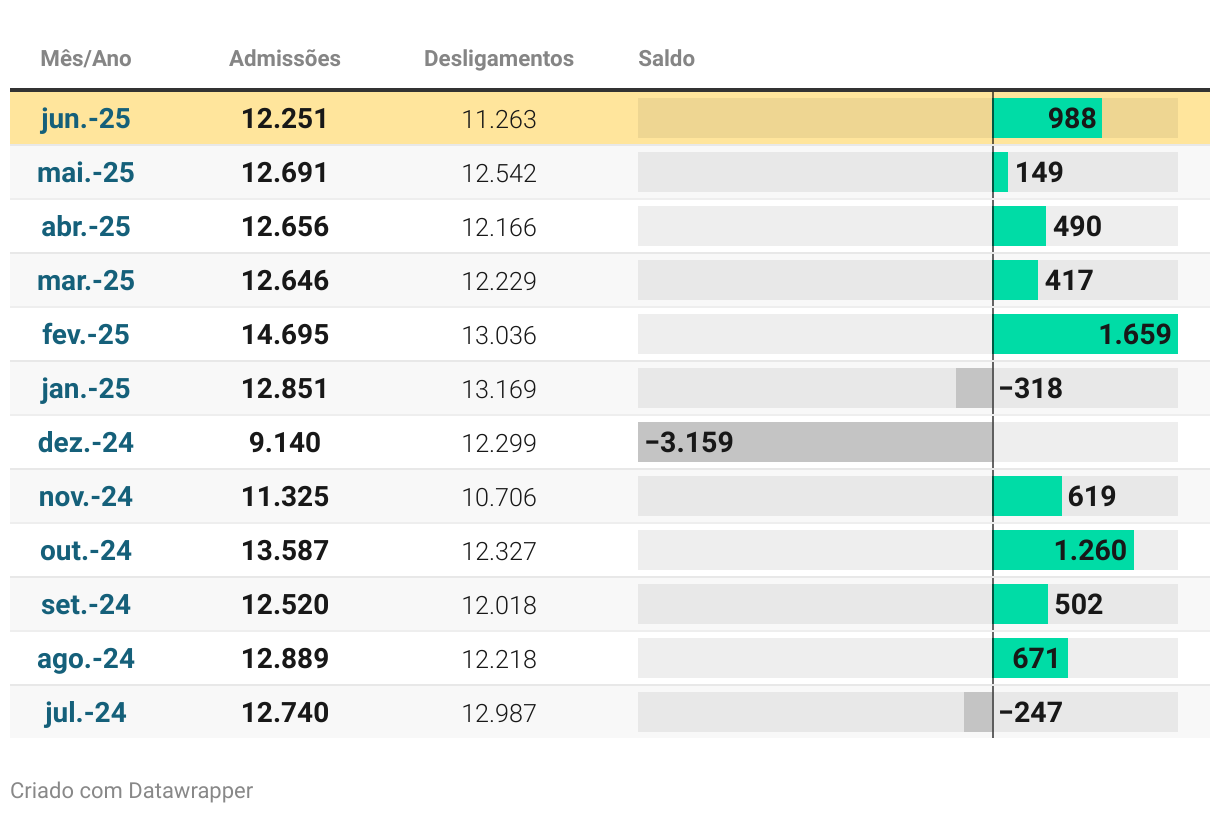
Task: Click the −318 saldo value for jan.-25
Action: (1031, 388)
